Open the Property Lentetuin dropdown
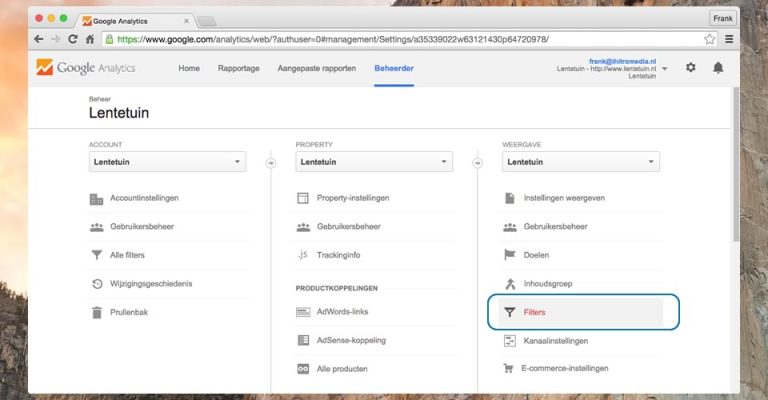The image size is (768, 400). click(x=374, y=162)
